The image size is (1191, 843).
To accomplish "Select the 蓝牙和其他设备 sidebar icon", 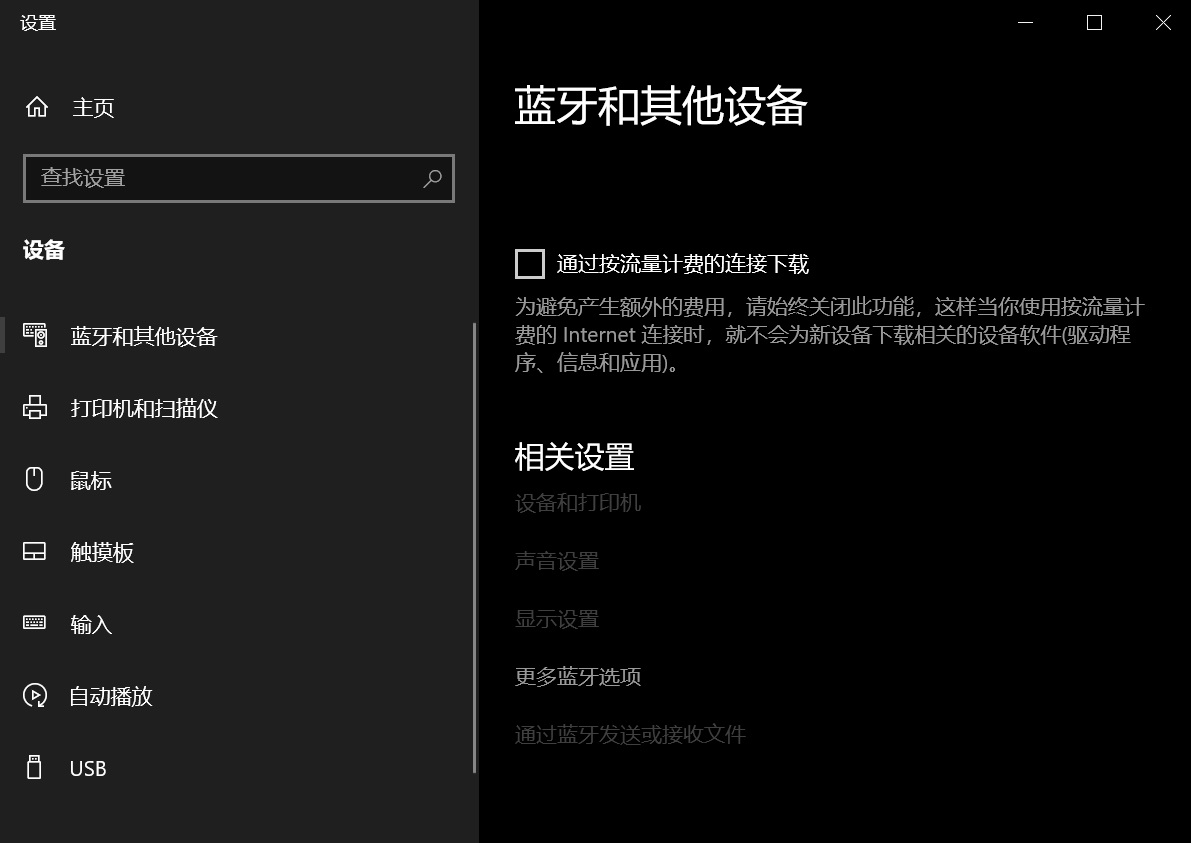I will 35,336.
